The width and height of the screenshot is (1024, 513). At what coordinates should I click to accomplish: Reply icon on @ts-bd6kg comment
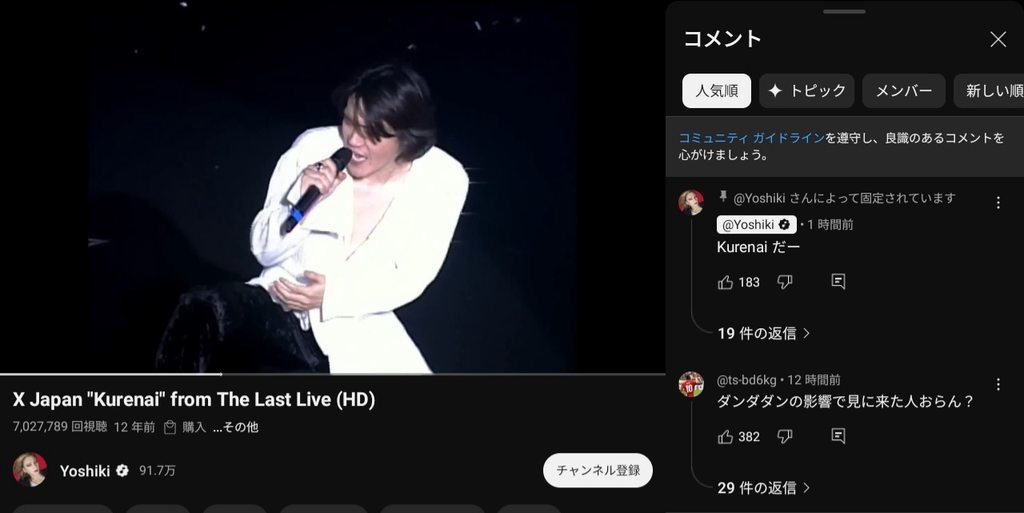(x=839, y=436)
